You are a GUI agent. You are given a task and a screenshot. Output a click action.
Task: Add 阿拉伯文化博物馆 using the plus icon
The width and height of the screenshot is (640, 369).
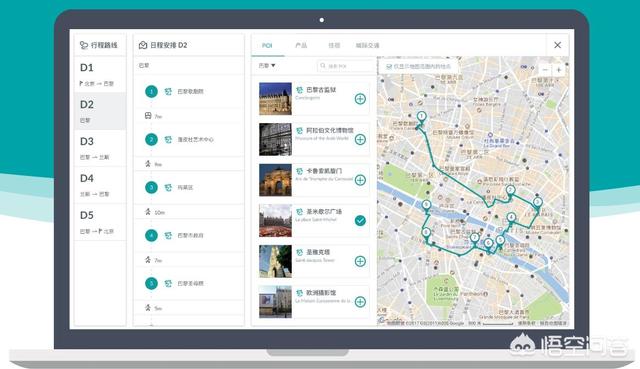(x=360, y=140)
